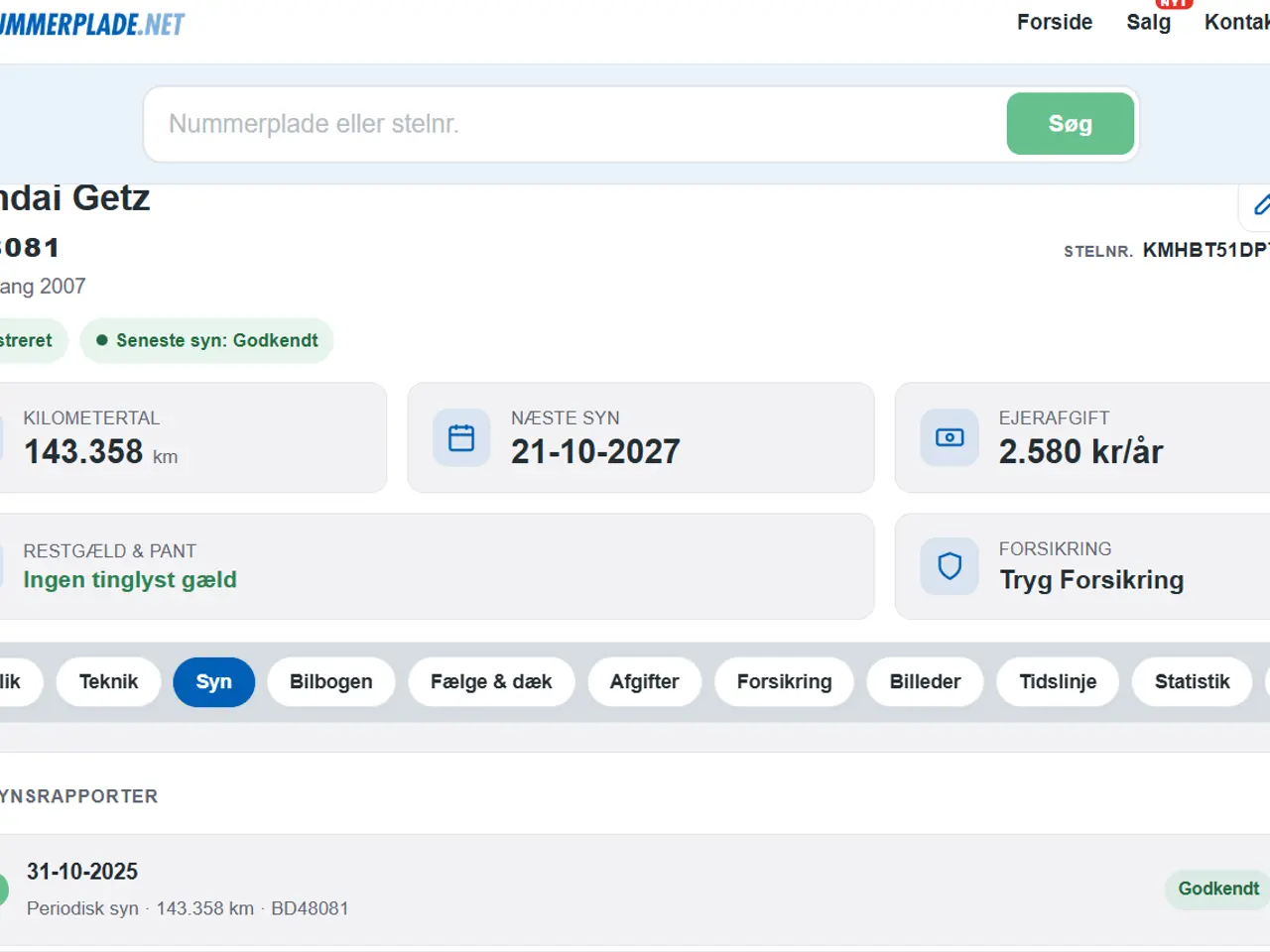Viewport: 1270px width, 952px height.
Task: View the Billeder tab
Action: tap(925, 682)
